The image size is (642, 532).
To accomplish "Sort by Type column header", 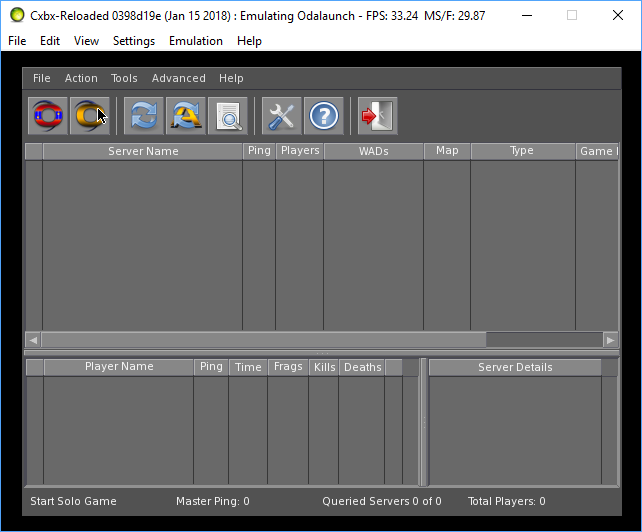I will [523, 151].
